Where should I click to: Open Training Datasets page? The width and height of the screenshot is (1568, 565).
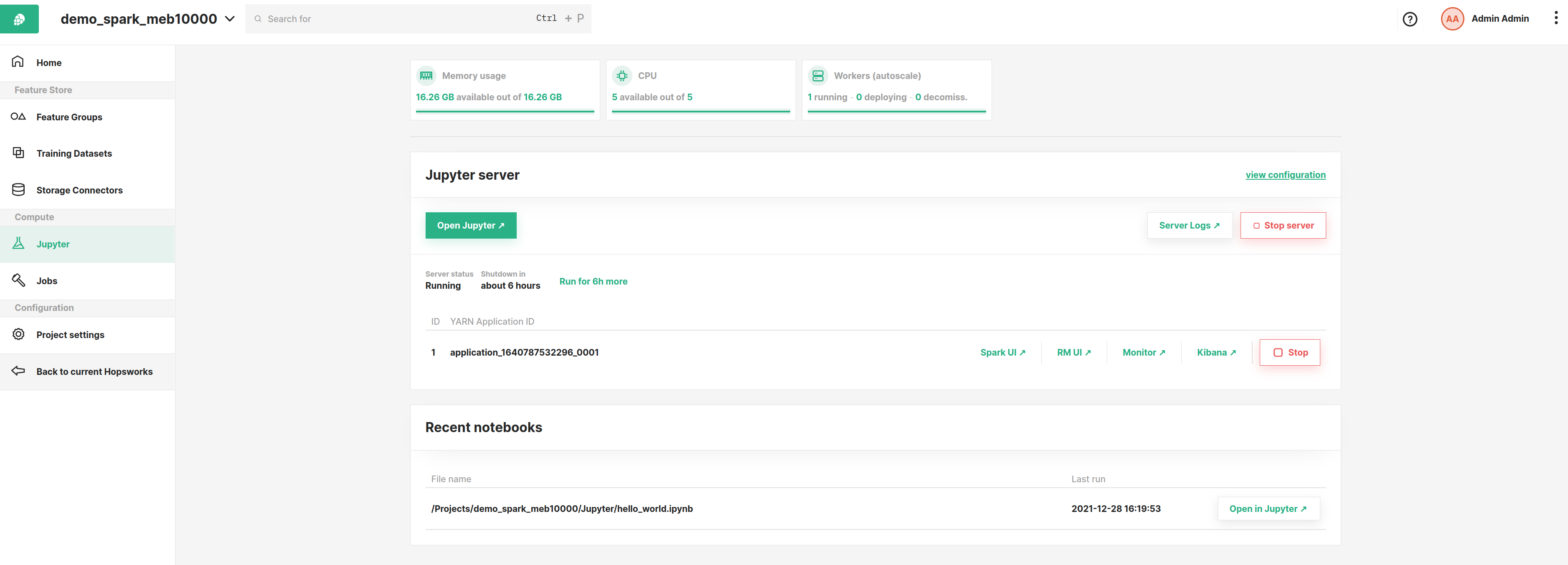click(x=87, y=153)
